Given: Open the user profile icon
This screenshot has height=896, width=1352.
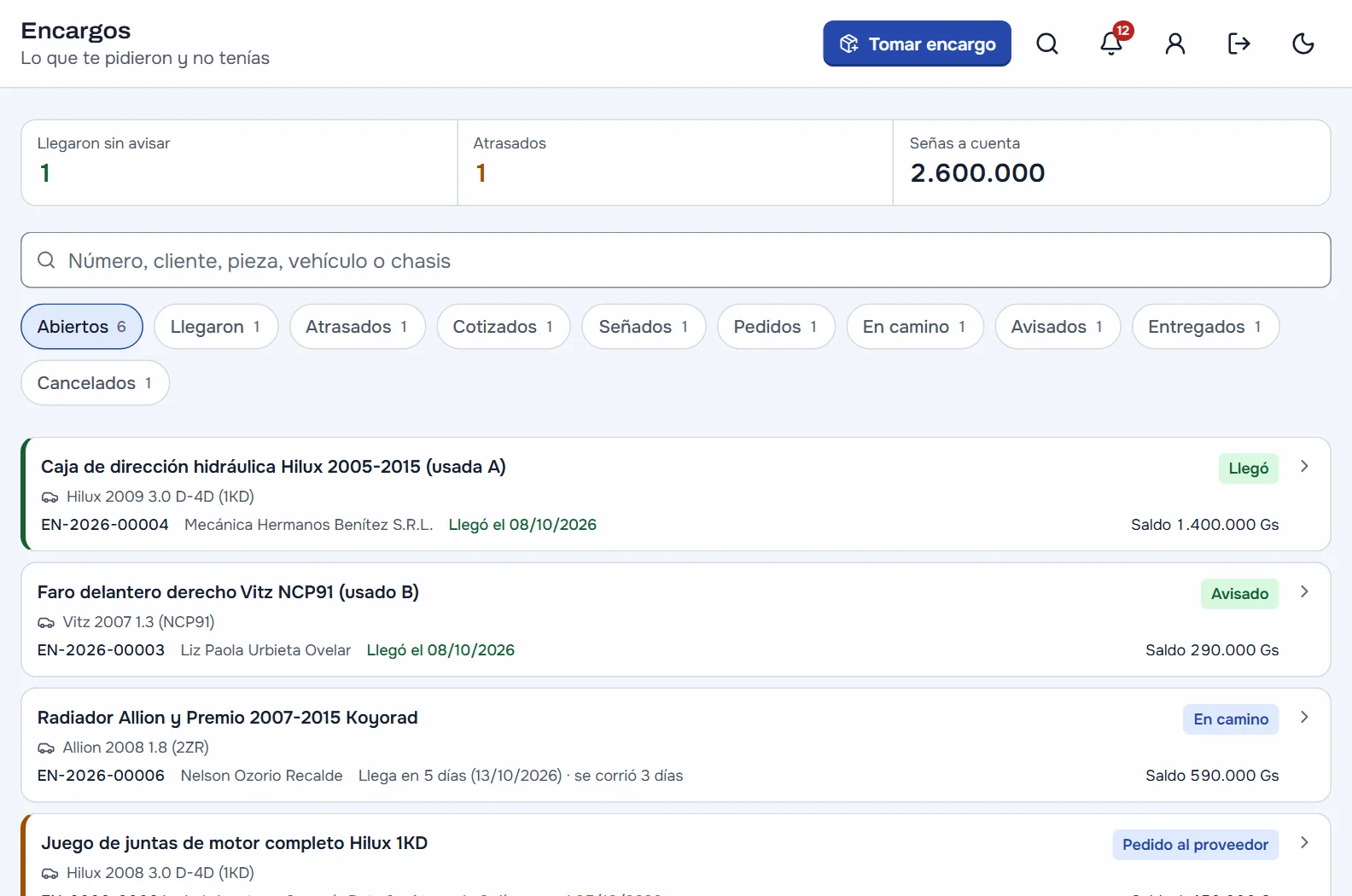Looking at the screenshot, I should [x=1175, y=44].
